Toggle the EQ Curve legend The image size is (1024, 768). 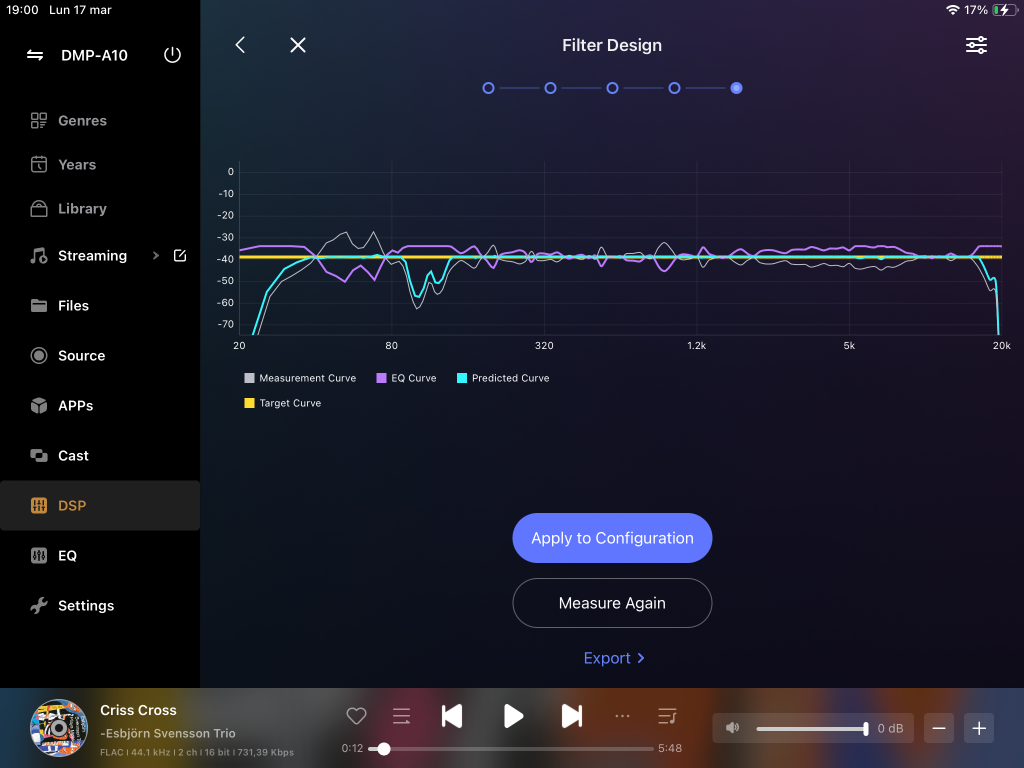click(x=406, y=378)
